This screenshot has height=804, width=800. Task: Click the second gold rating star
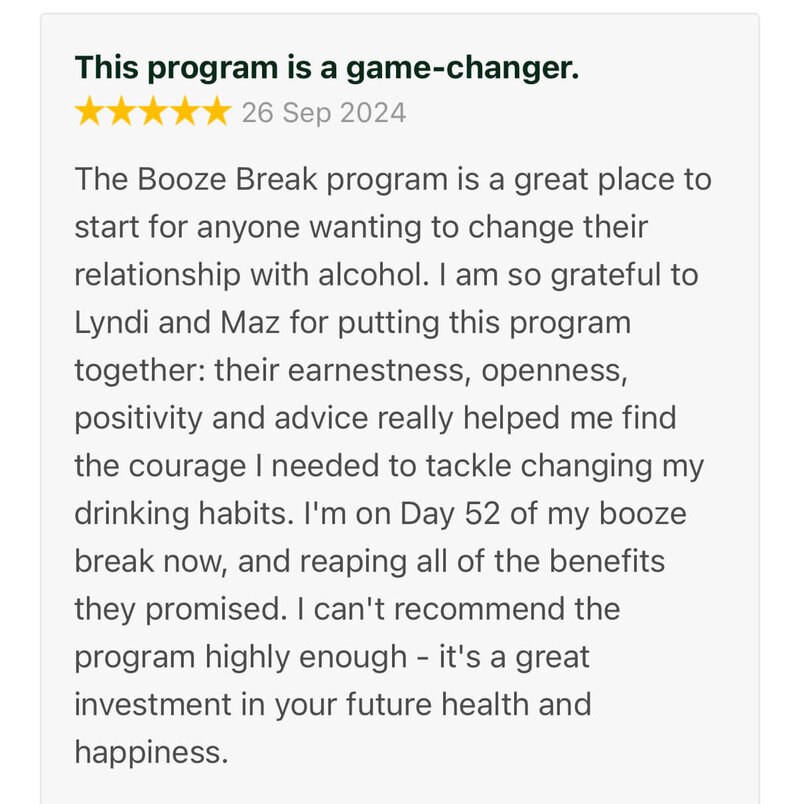point(122,111)
